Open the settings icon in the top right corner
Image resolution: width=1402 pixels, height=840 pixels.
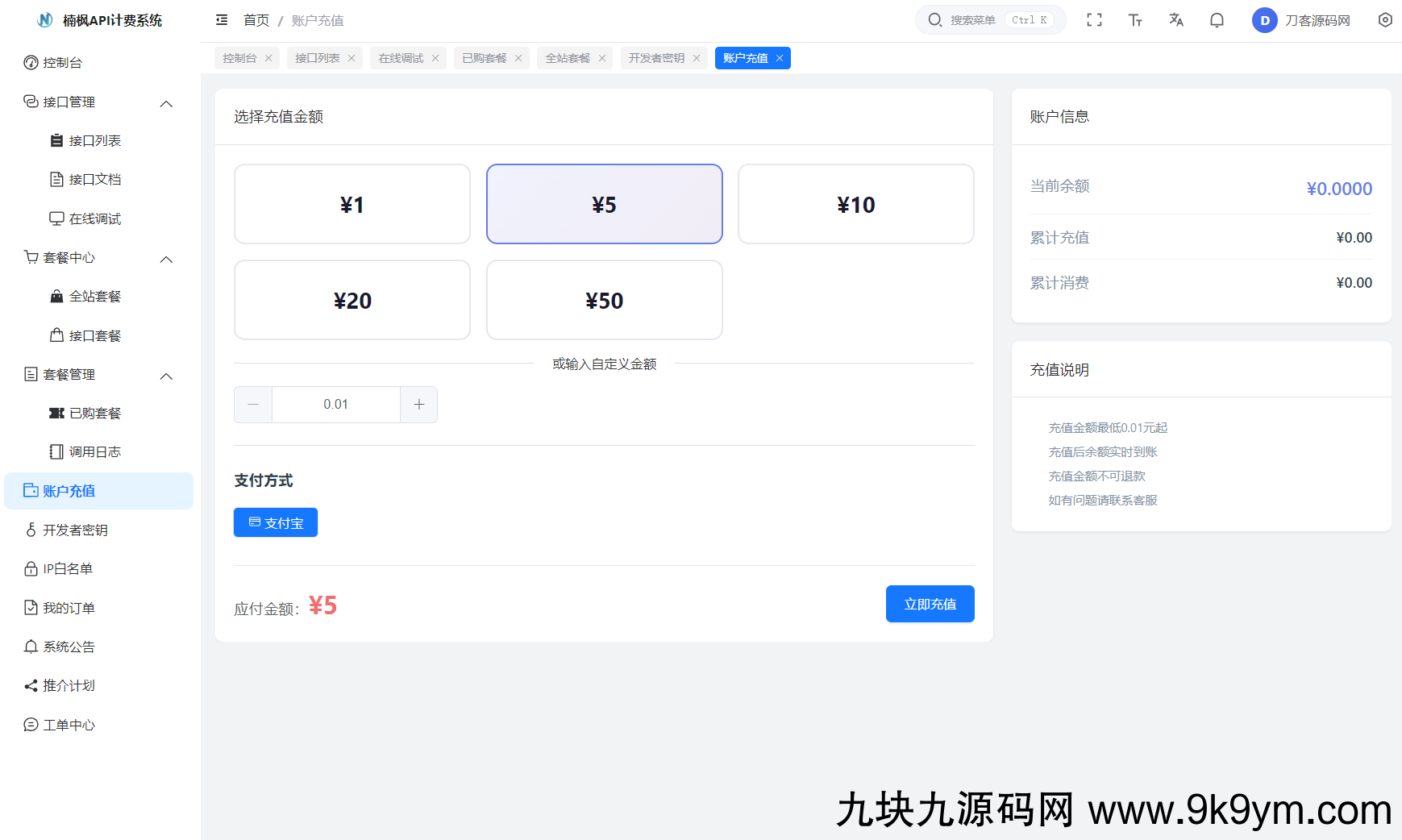tap(1385, 20)
